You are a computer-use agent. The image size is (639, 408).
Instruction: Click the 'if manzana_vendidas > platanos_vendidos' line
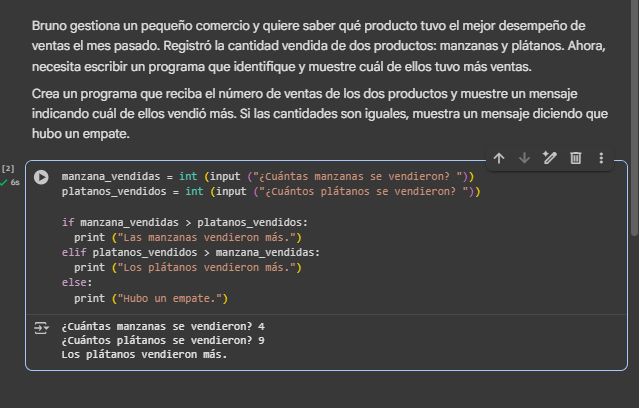185,222
